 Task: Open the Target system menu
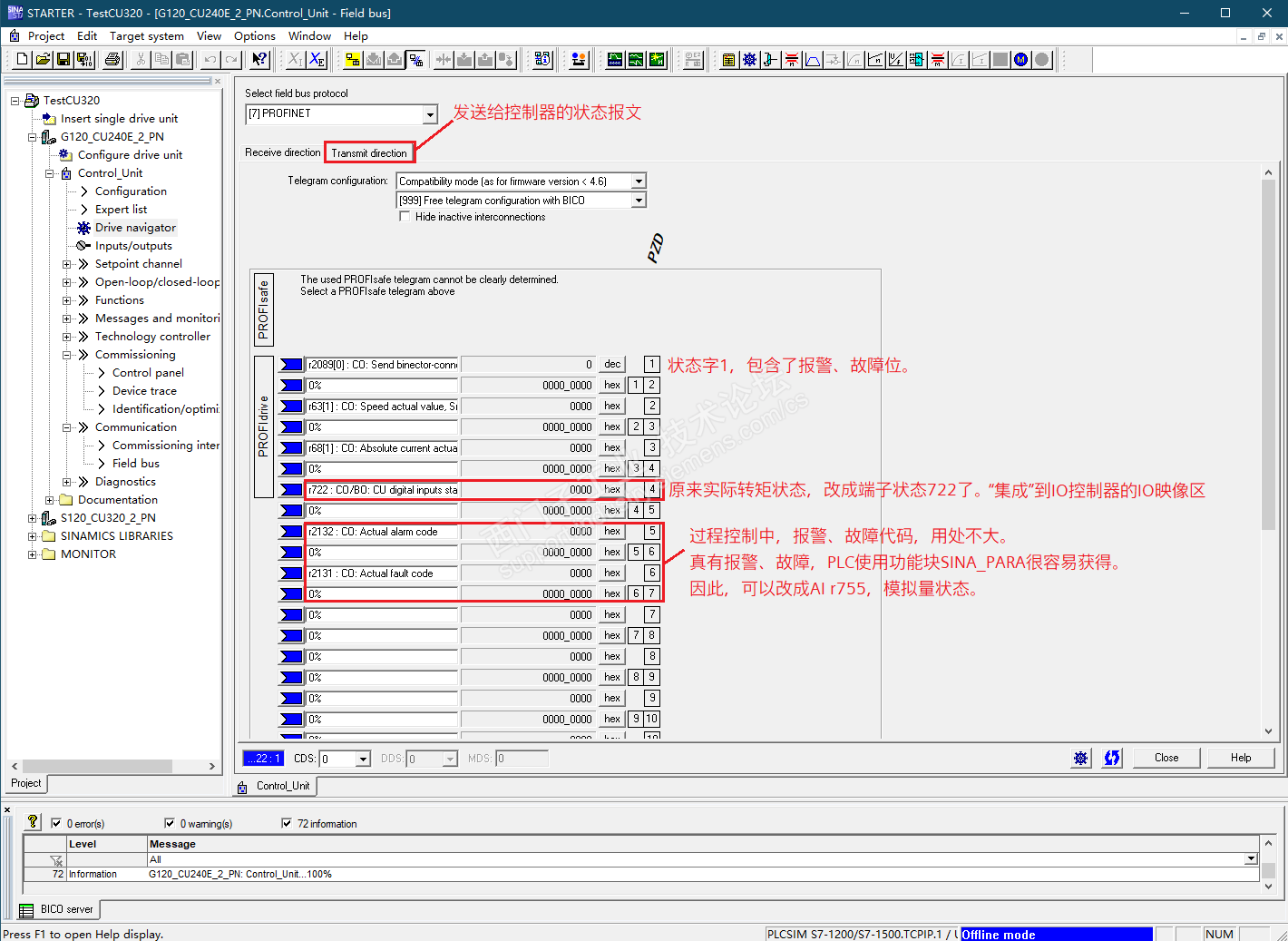click(x=147, y=36)
